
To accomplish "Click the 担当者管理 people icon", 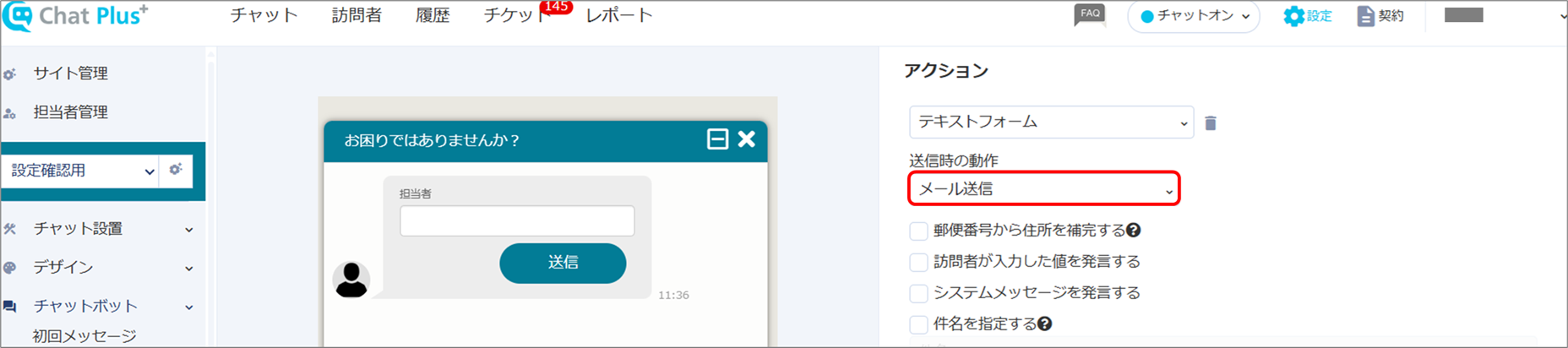I will [9, 113].
